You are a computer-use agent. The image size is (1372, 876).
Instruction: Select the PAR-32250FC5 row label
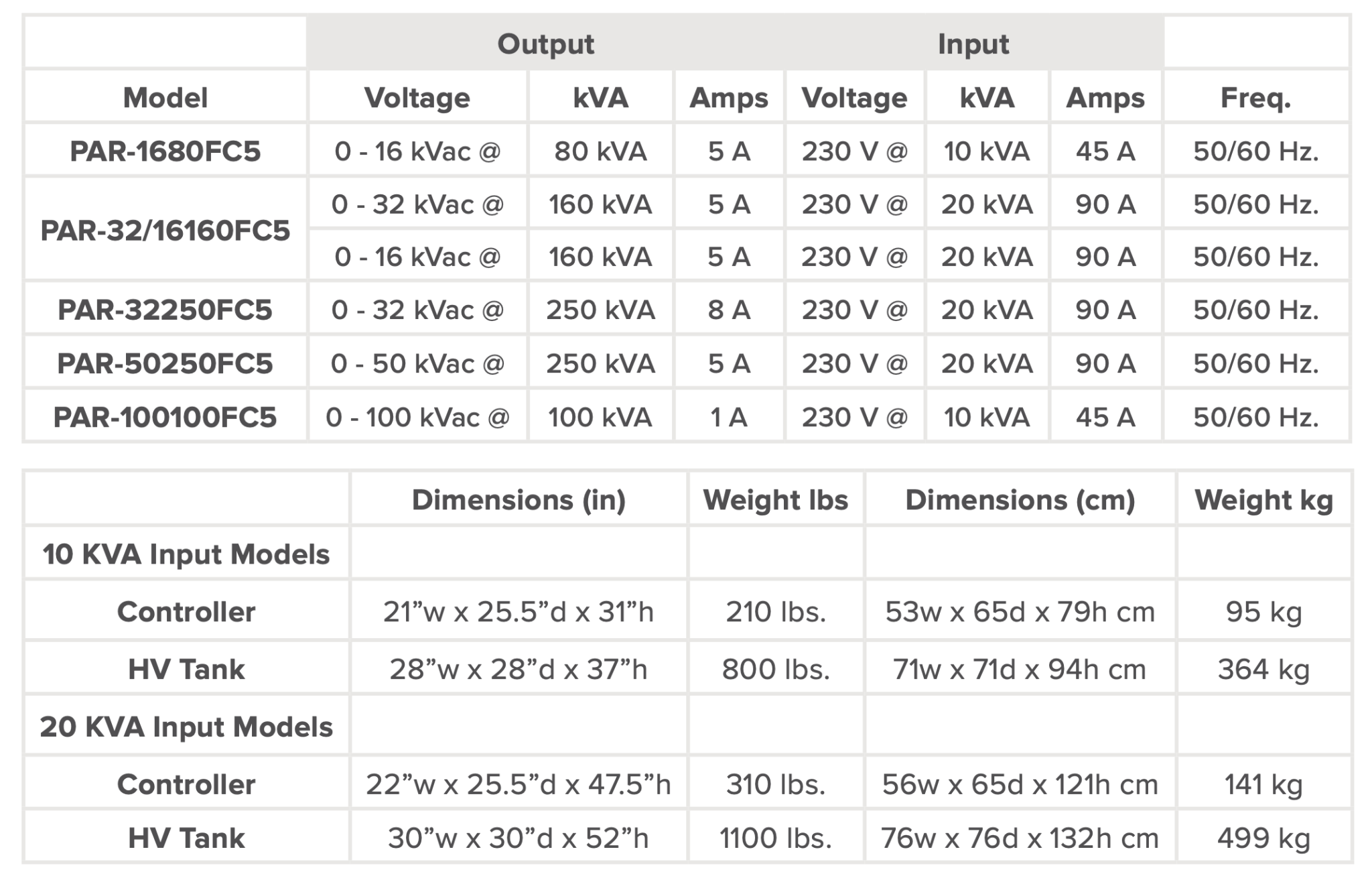(165, 310)
